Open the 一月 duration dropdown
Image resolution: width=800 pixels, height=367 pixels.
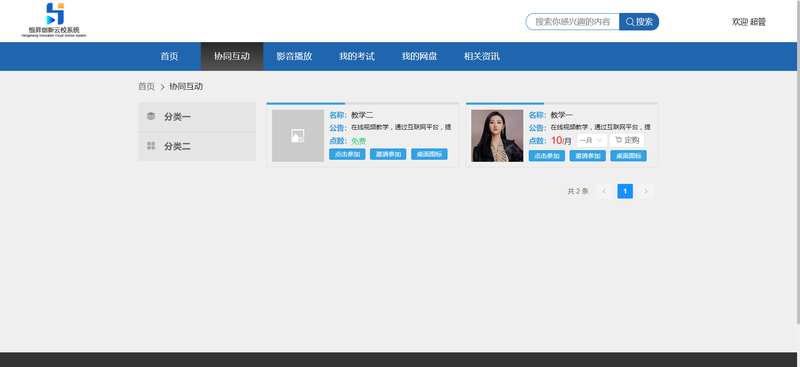[592, 140]
